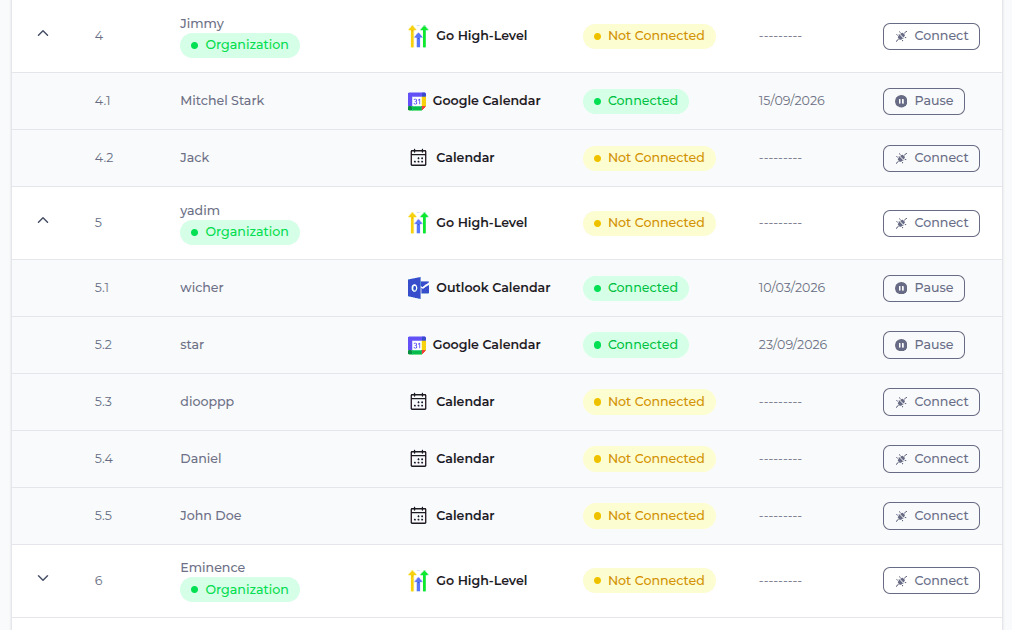Click the Calendar icon in diooppp row
The height and width of the screenshot is (630, 1012).
point(418,402)
